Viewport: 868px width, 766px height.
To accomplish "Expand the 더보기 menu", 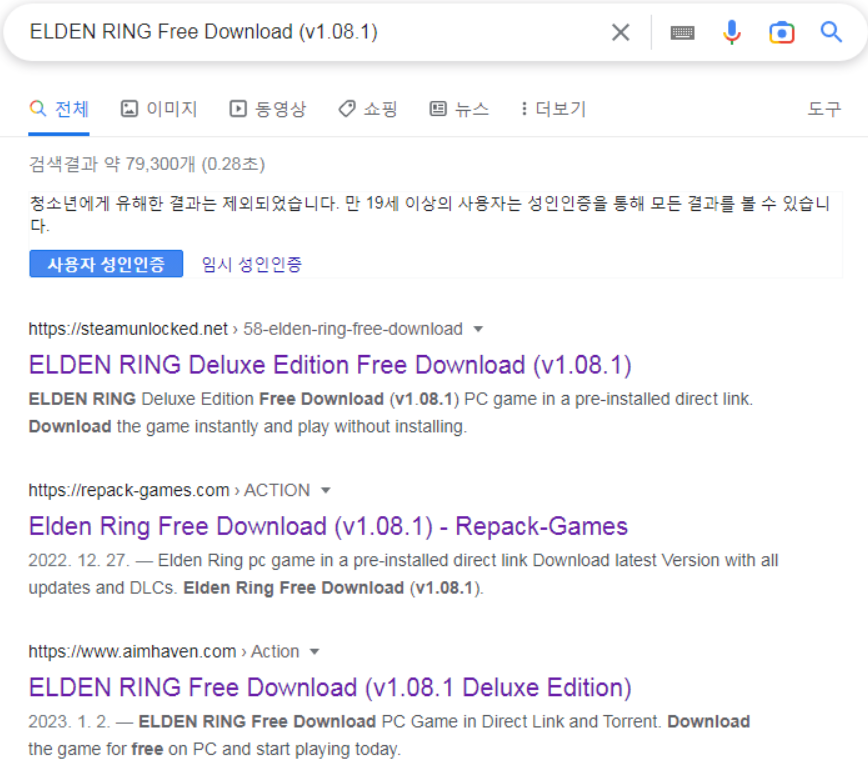I will [553, 109].
